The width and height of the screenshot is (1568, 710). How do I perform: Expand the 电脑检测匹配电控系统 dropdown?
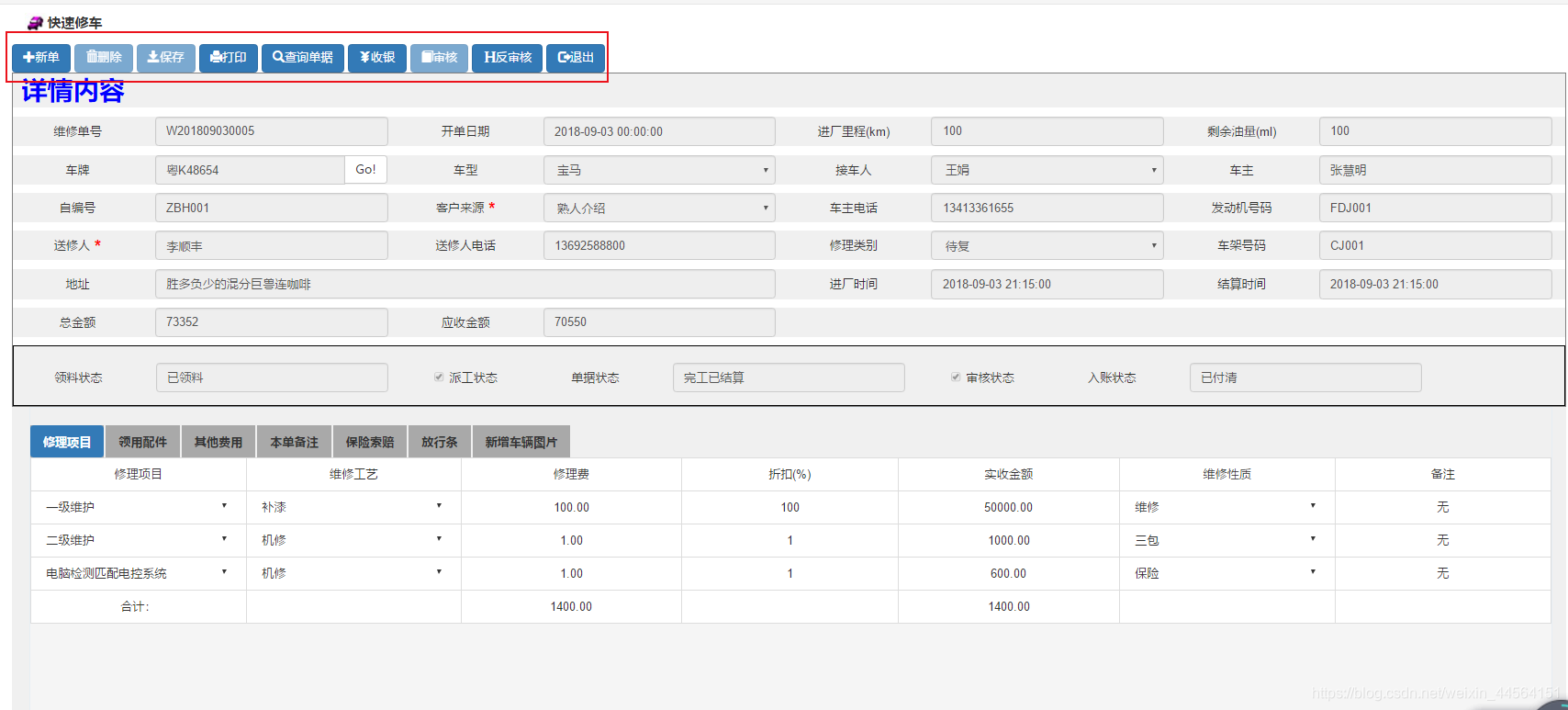point(138,573)
